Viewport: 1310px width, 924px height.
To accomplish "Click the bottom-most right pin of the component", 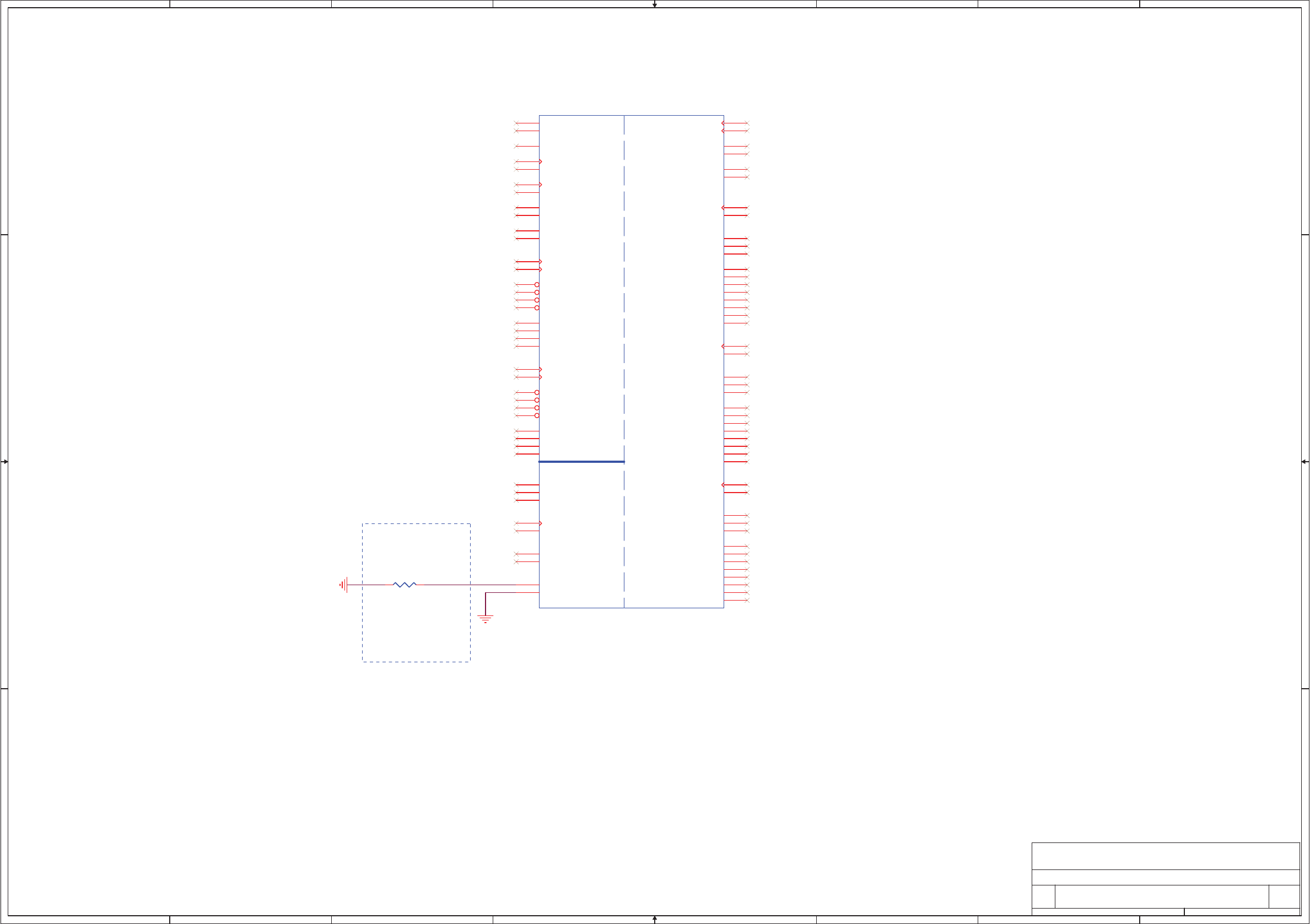I will point(735,601).
